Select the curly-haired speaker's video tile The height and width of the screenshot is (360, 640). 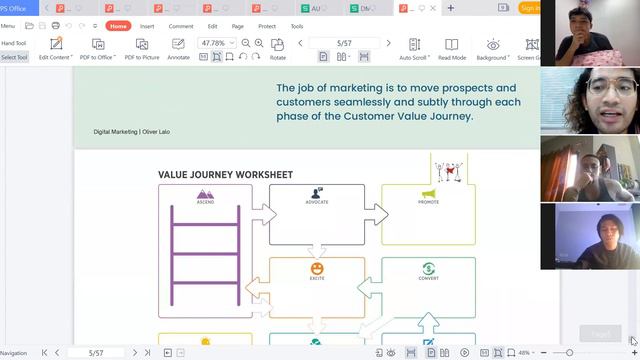tap(590, 100)
